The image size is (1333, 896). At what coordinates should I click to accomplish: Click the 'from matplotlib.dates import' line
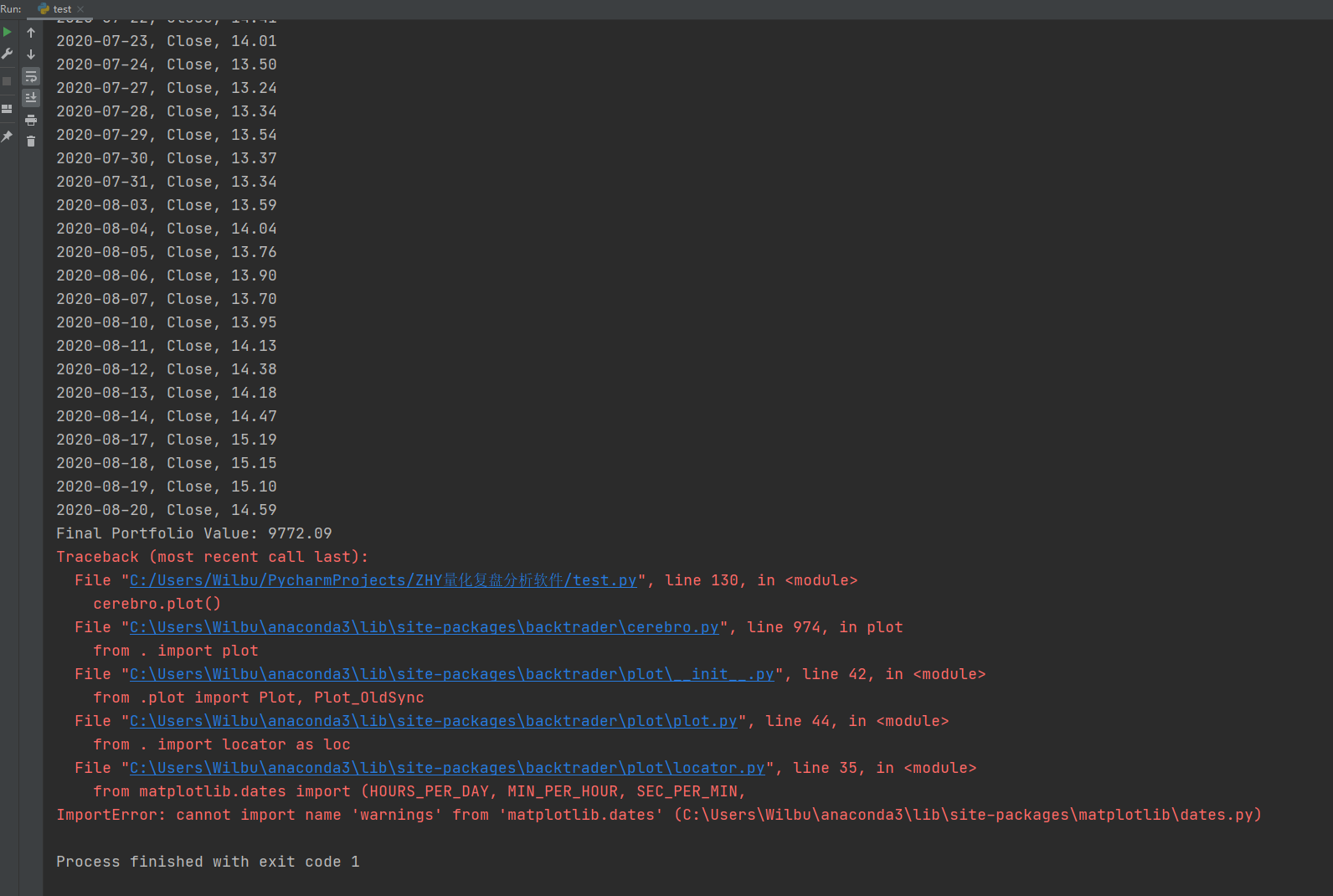point(419,791)
